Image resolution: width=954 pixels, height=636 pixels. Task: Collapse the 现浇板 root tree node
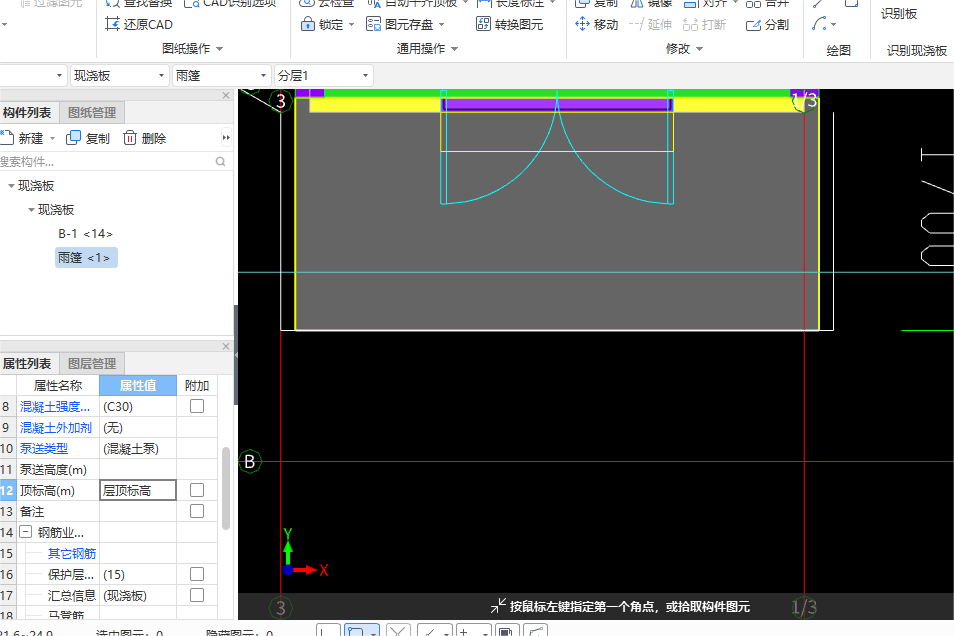click(x=11, y=186)
